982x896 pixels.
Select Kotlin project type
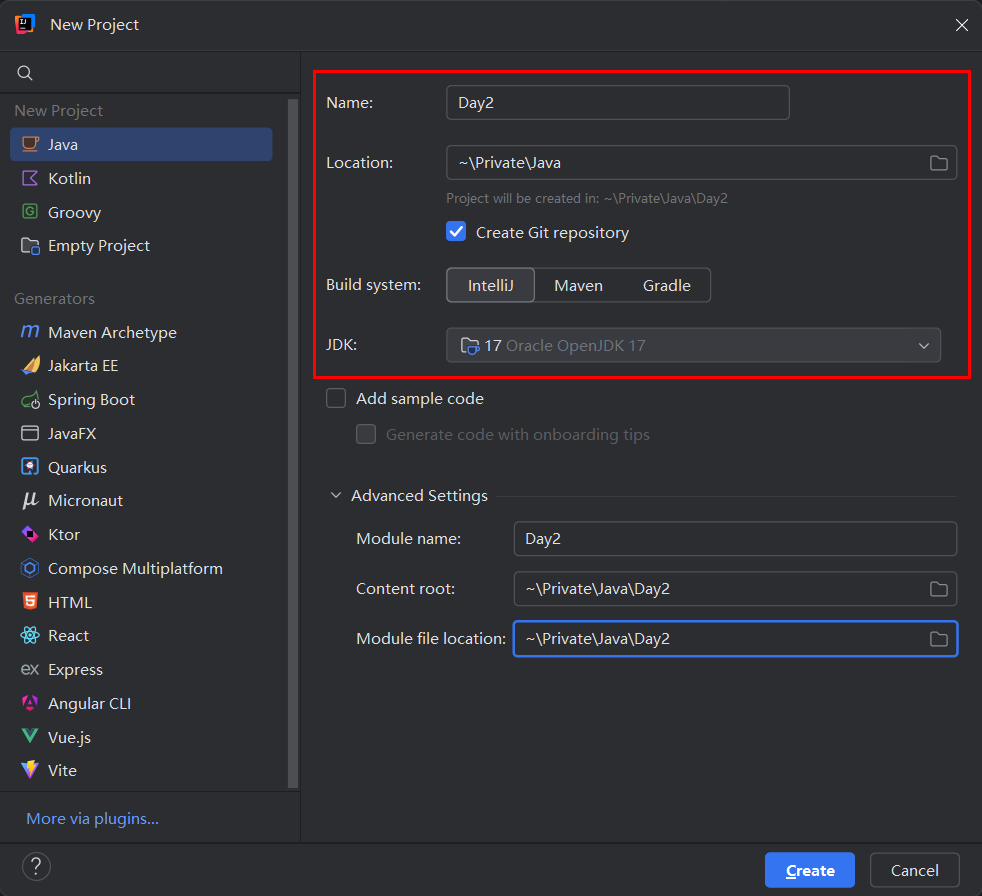142,178
